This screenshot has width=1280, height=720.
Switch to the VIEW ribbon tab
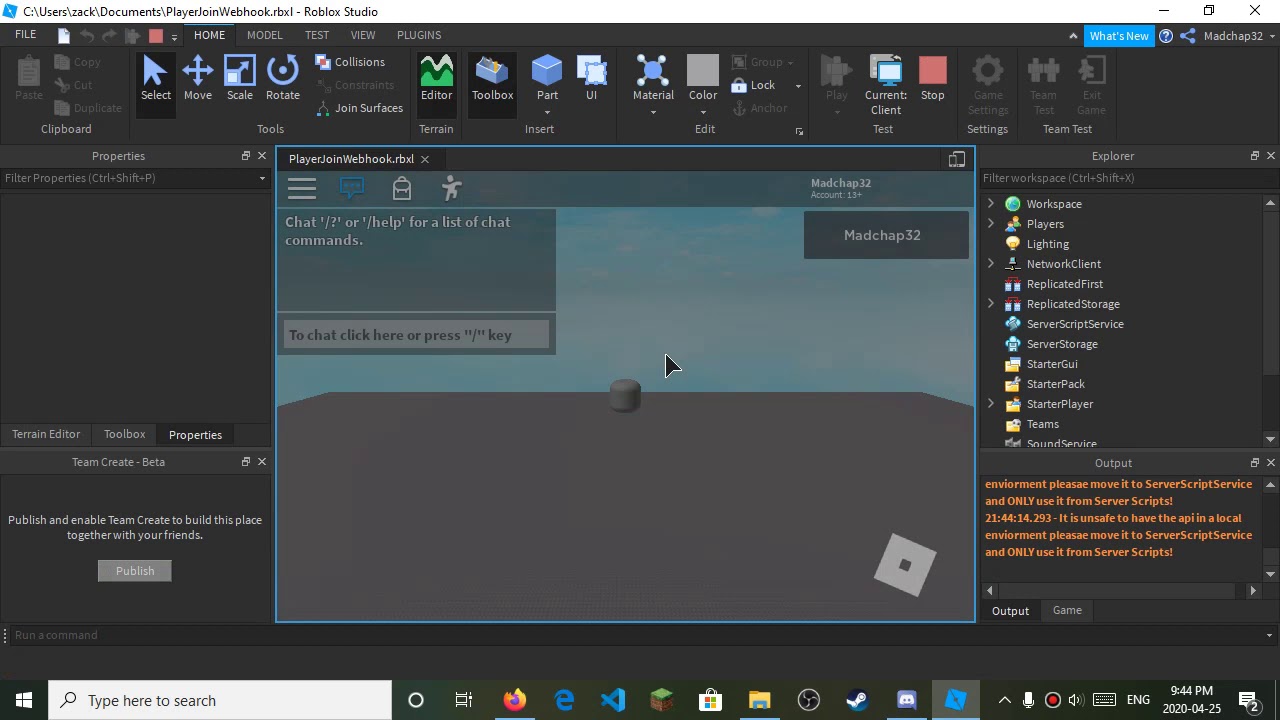click(363, 35)
